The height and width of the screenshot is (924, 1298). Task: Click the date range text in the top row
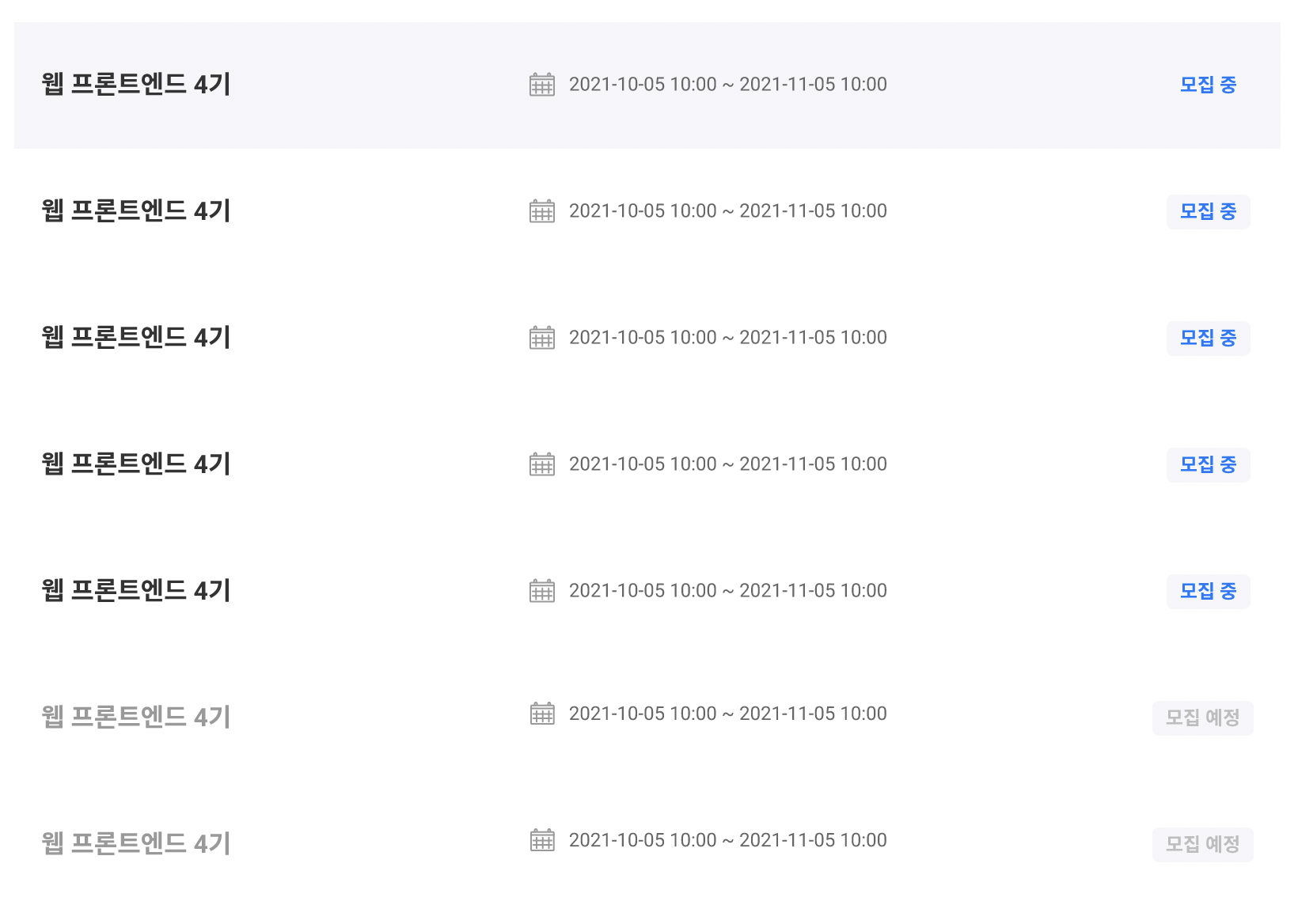click(728, 84)
